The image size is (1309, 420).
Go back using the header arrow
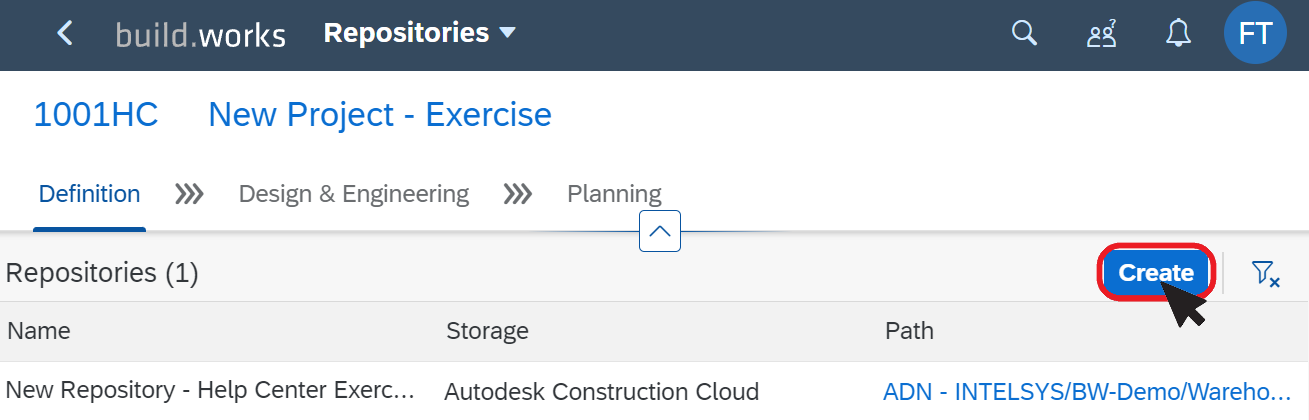pos(65,34)
